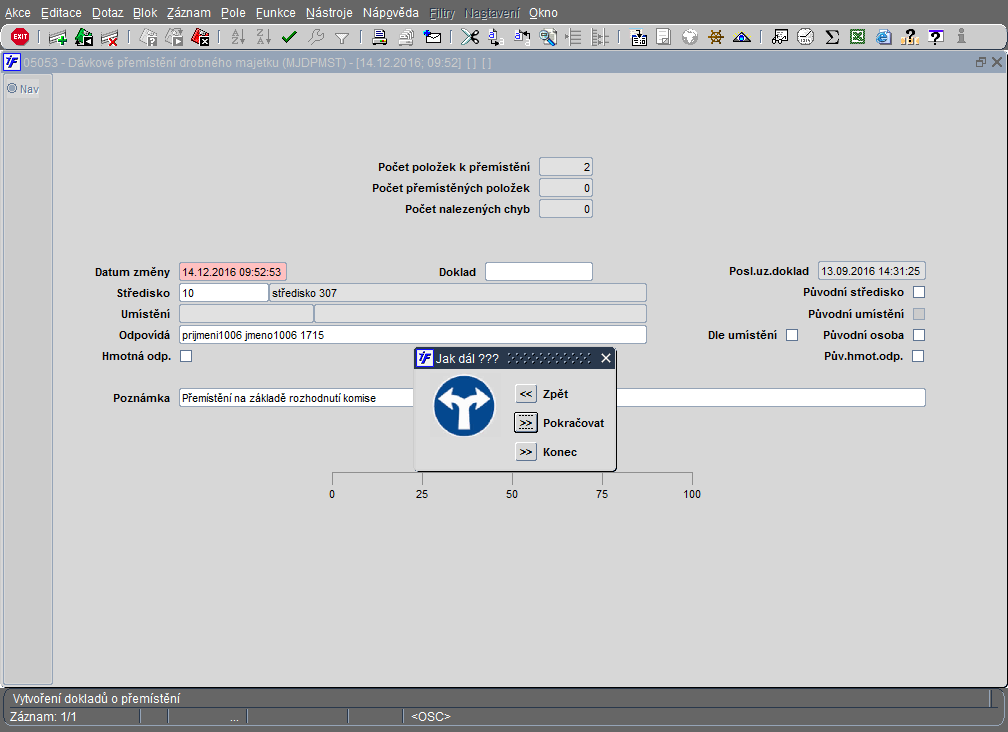Click the question mark help window icon
This screenshot has height=732, width=1008.
tap(936, 37)
